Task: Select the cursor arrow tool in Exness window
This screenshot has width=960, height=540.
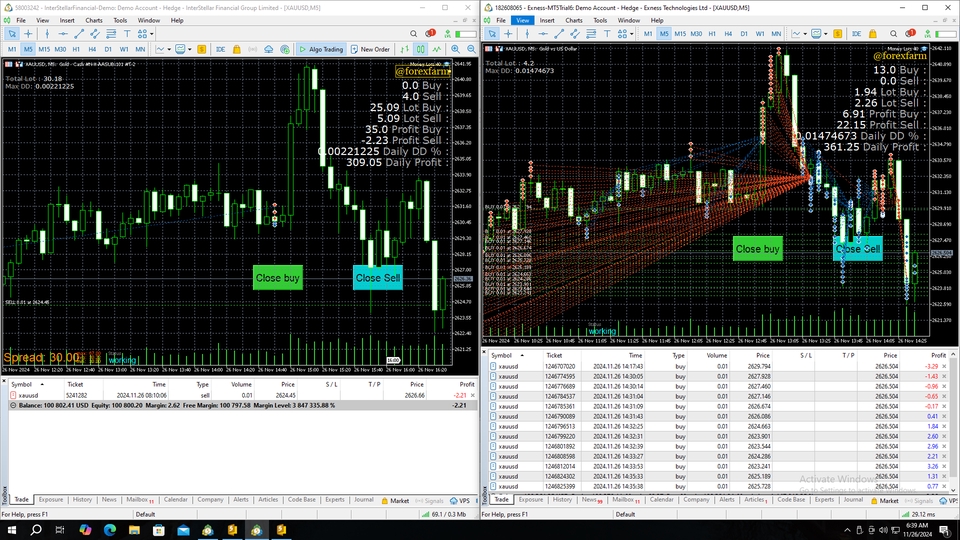Action: coord(492,34)
